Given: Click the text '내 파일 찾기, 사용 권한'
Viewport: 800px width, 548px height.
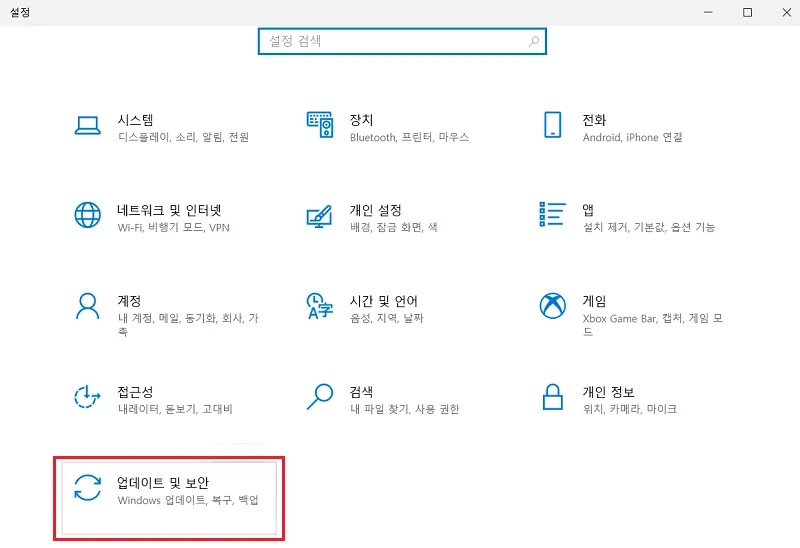Looking at the screenshot, I should [x=405, y=409].
